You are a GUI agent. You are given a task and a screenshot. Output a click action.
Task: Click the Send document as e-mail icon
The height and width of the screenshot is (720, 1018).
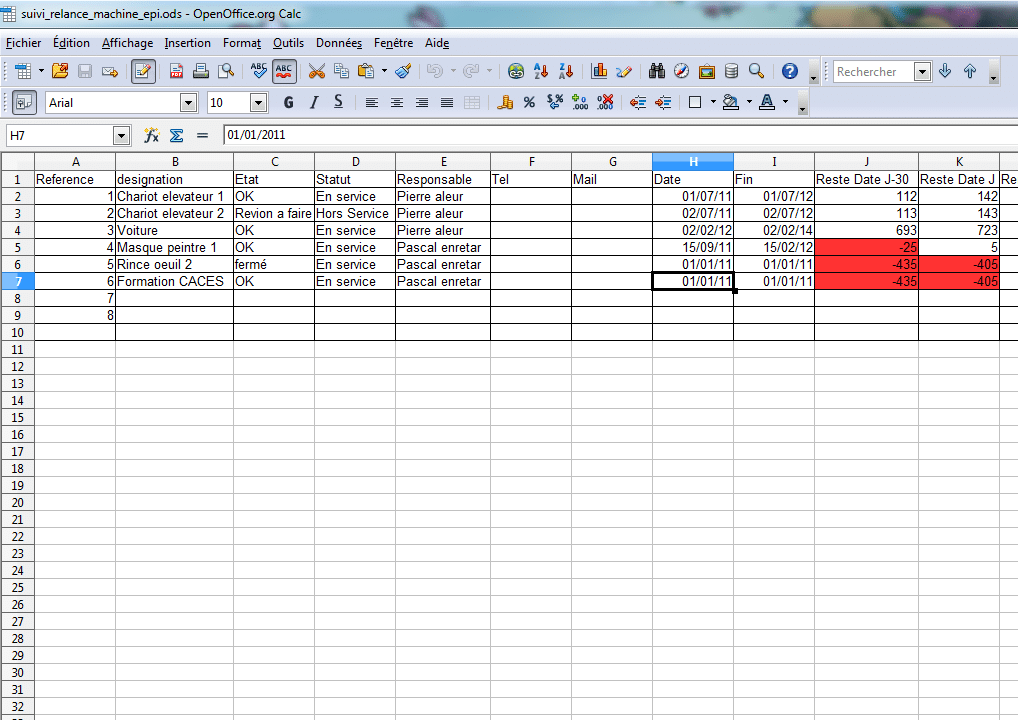(x=110, y=71)
